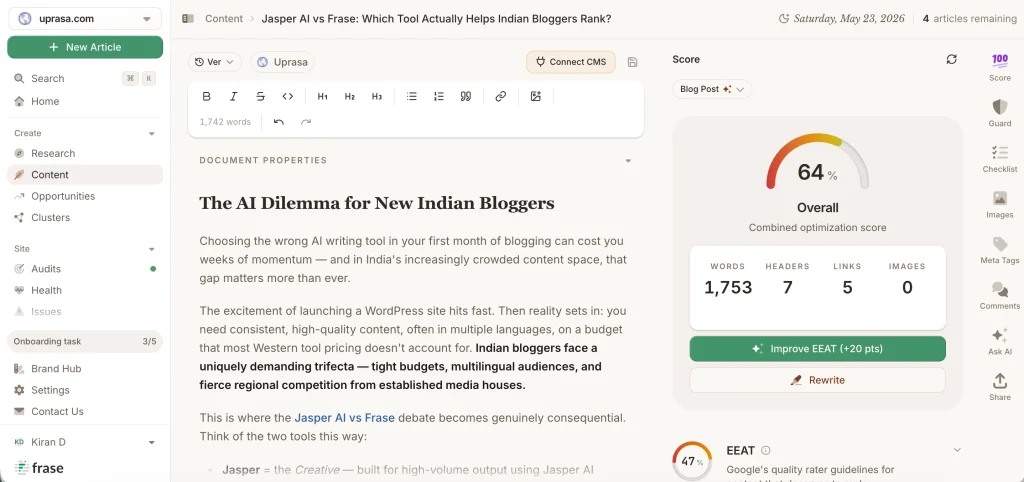This screenshot has width=1024, height=482.
Task: Open the Images panel
Action: 1000,204
